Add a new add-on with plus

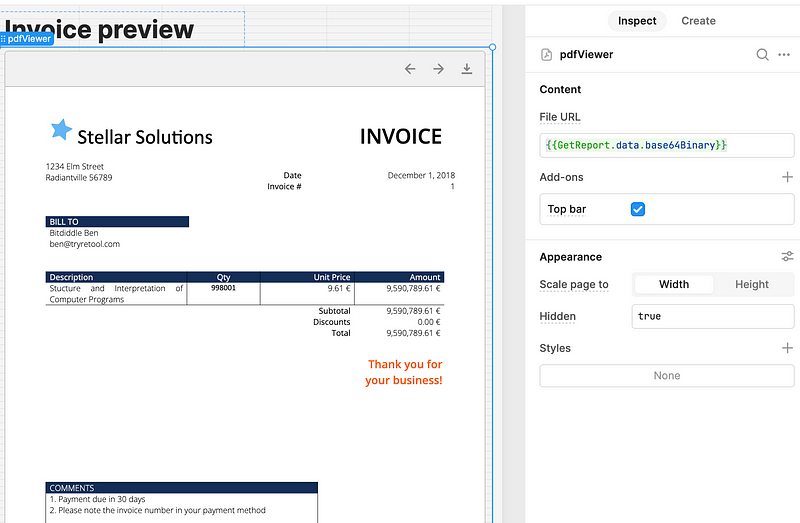787,177
